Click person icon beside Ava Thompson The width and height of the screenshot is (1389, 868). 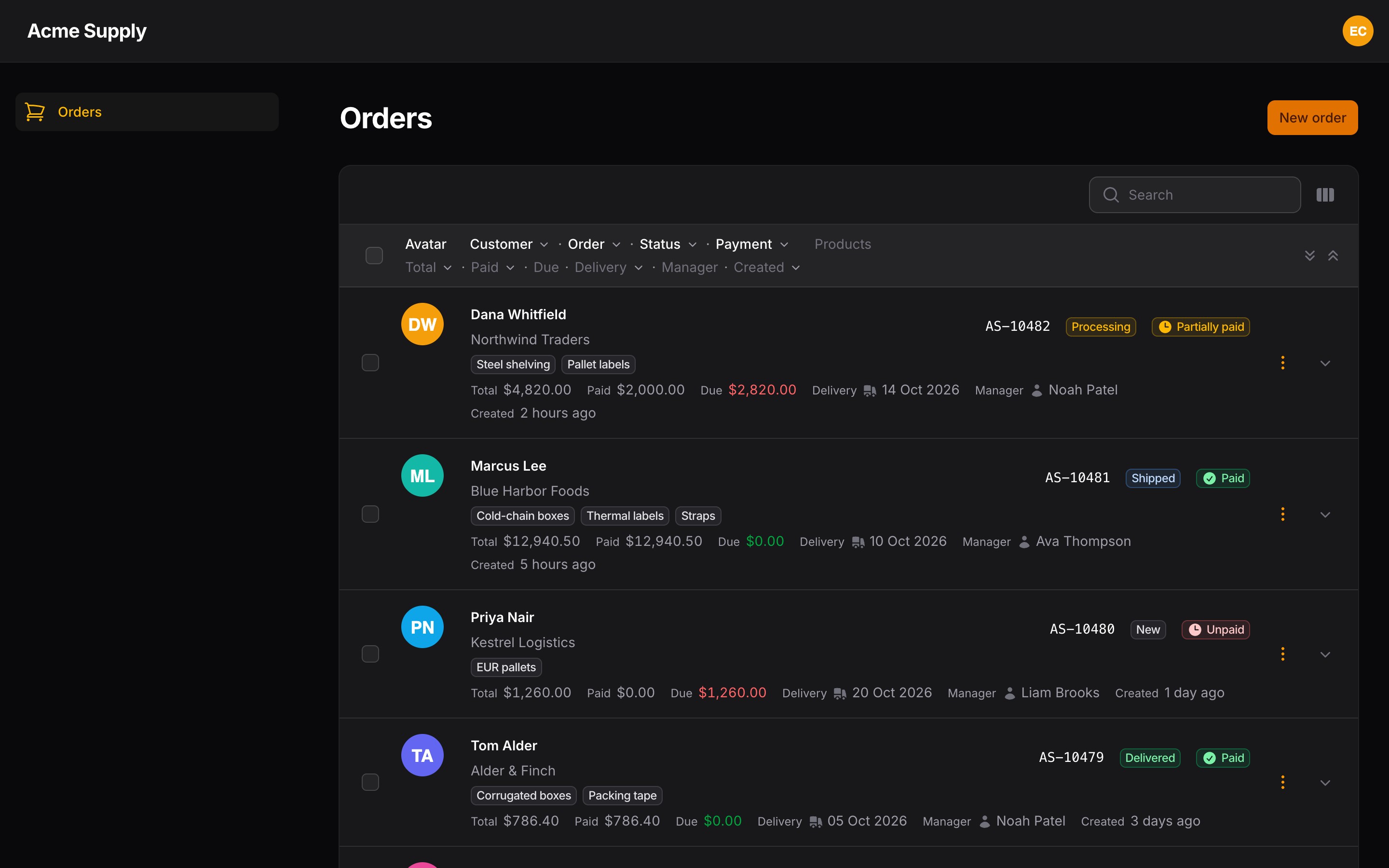tap(1024, 542)
